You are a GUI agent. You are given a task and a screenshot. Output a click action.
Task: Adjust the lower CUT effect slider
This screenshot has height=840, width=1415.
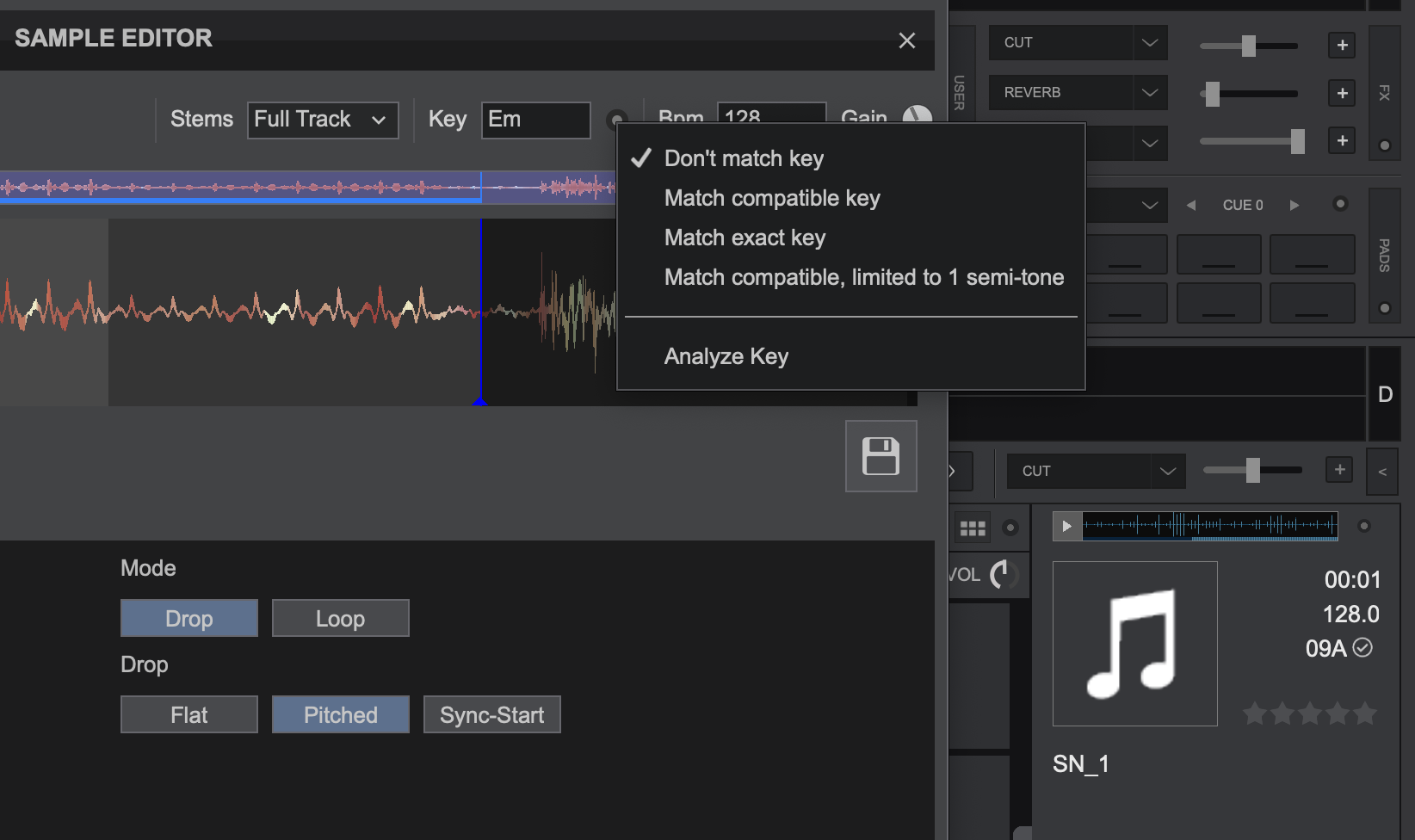pos(1252,470)
